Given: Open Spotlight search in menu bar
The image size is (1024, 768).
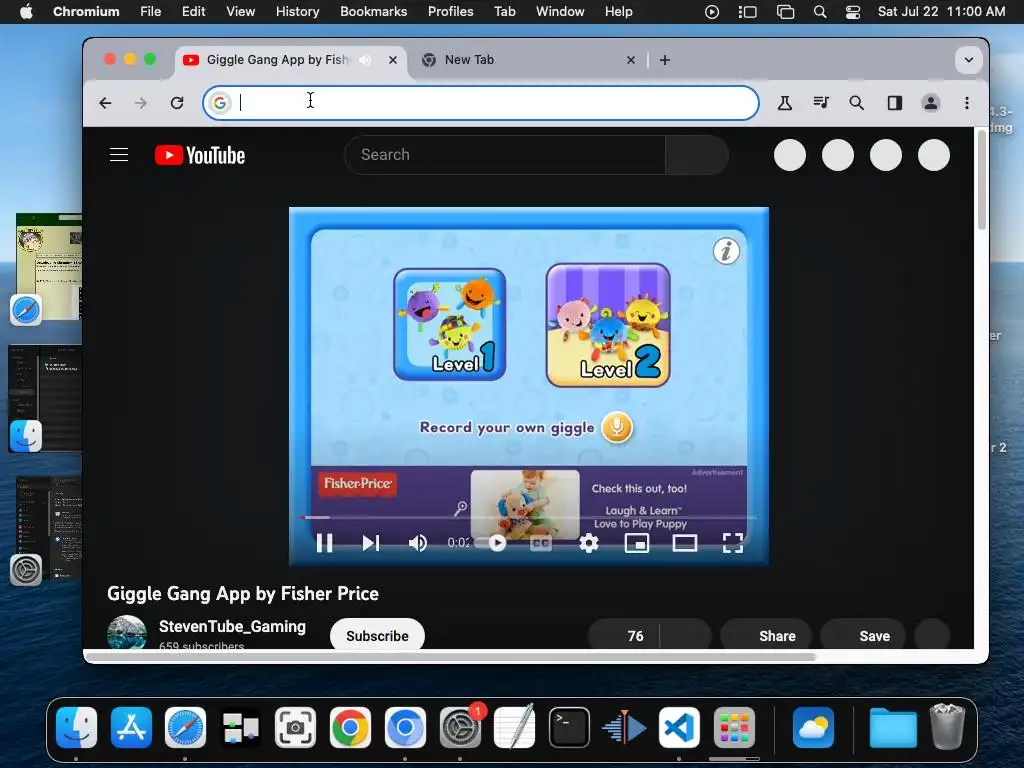Looking at the screenshot, I should (x=820, y=12).
